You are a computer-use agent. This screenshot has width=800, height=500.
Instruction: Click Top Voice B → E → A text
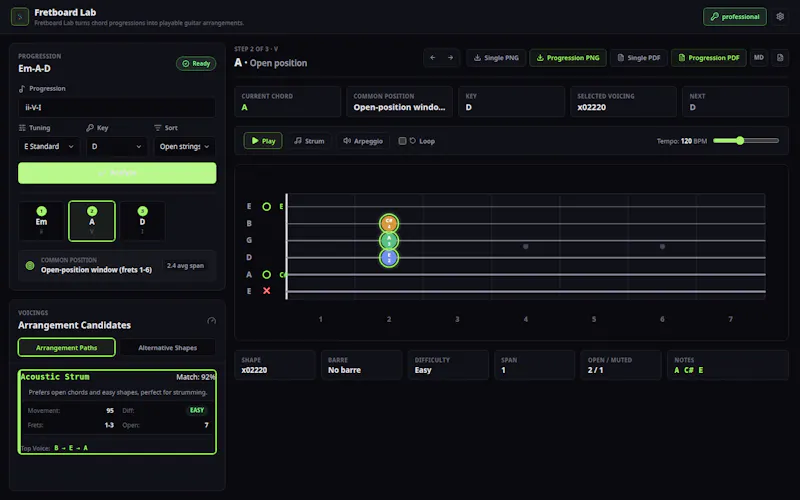[x=55, y=448]
